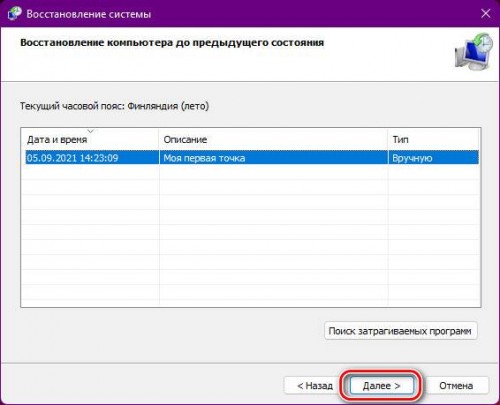Continue with the Далее button
The height and width of the screenshot is (405, 500).
(x=381, y=386)
